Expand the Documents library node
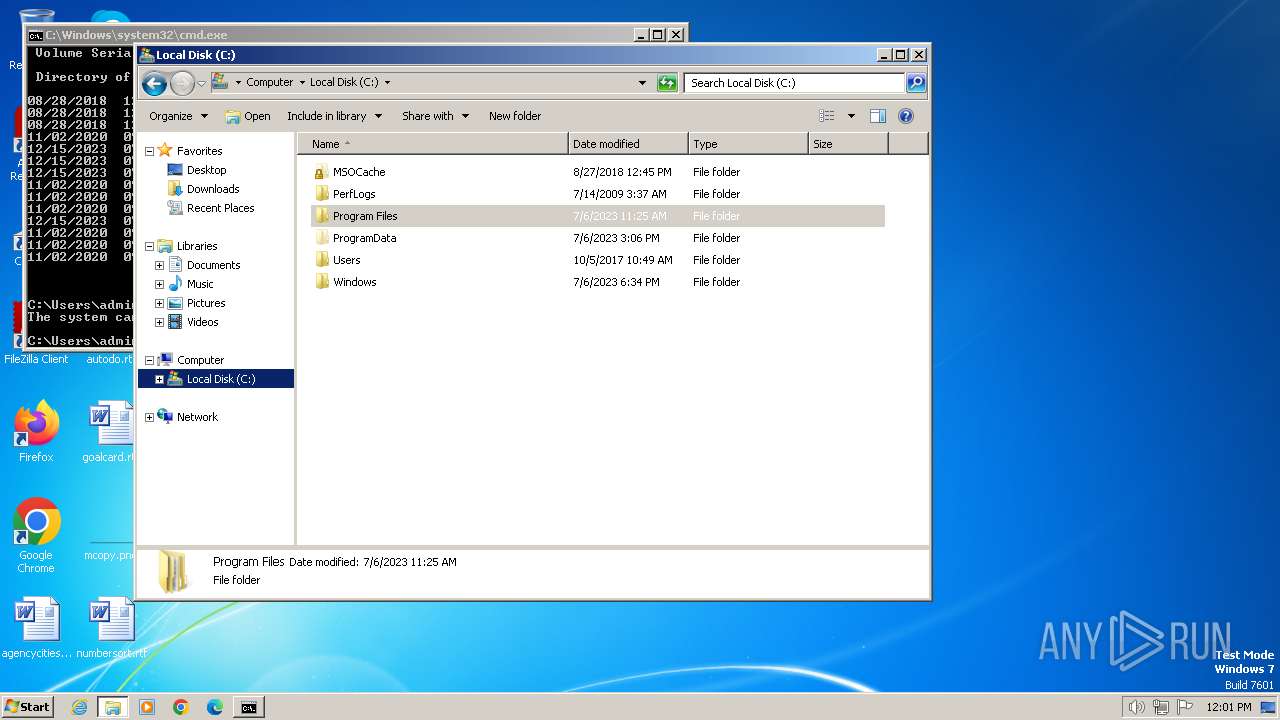This screenshot has height=720, width=1280. coord(159,265)
